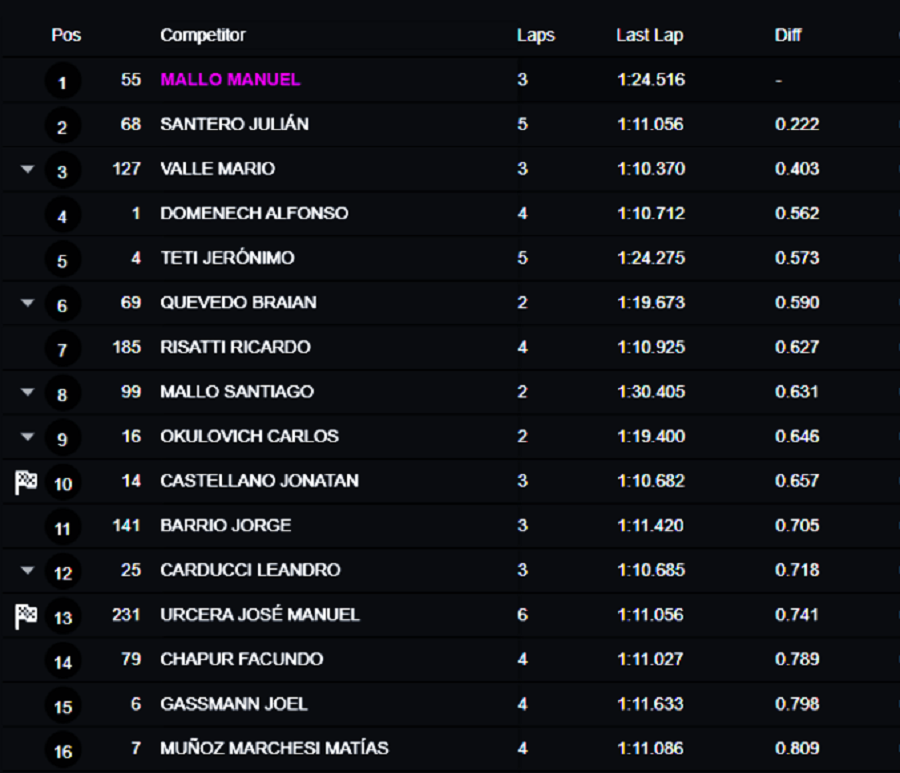Click position 1 badge for Mallo Manuel

coord(63,82)
